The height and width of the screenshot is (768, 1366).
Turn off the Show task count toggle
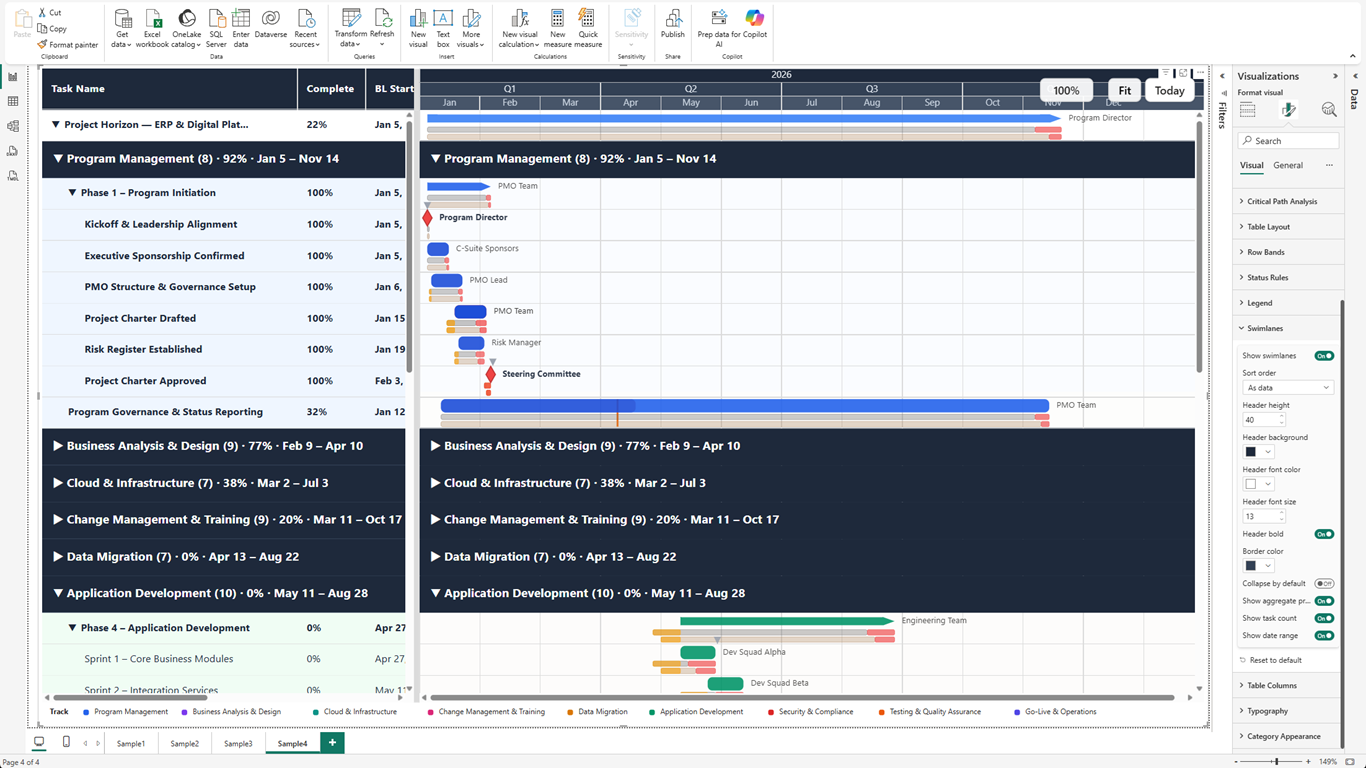click(1324, 618)
